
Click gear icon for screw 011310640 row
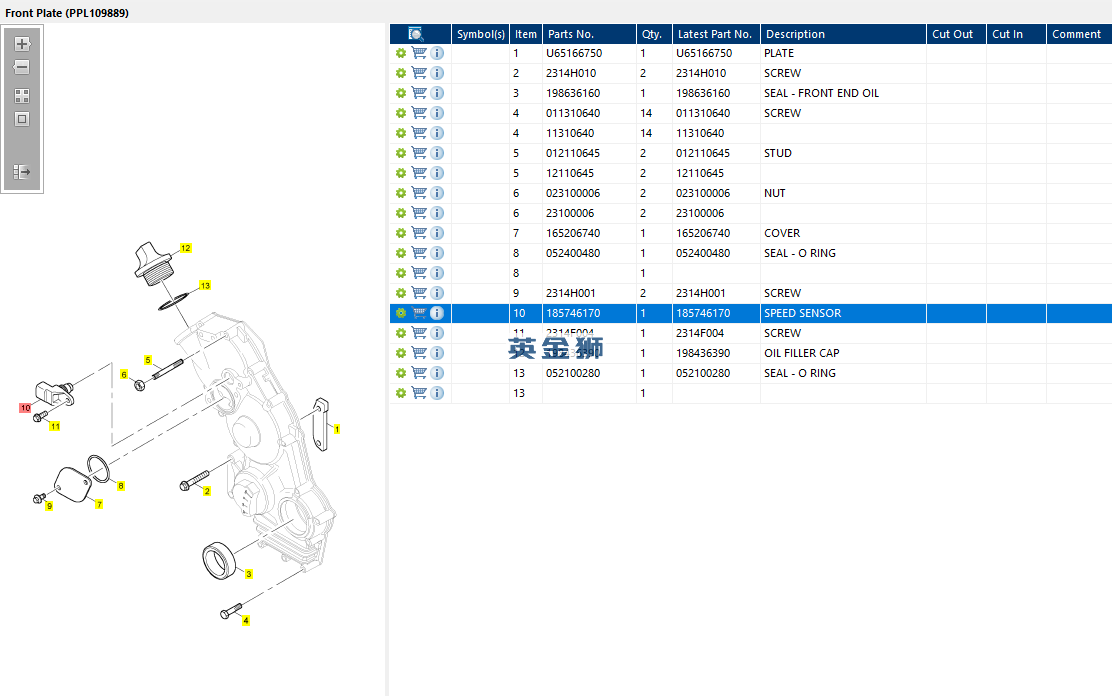click(x=401, y=113)
